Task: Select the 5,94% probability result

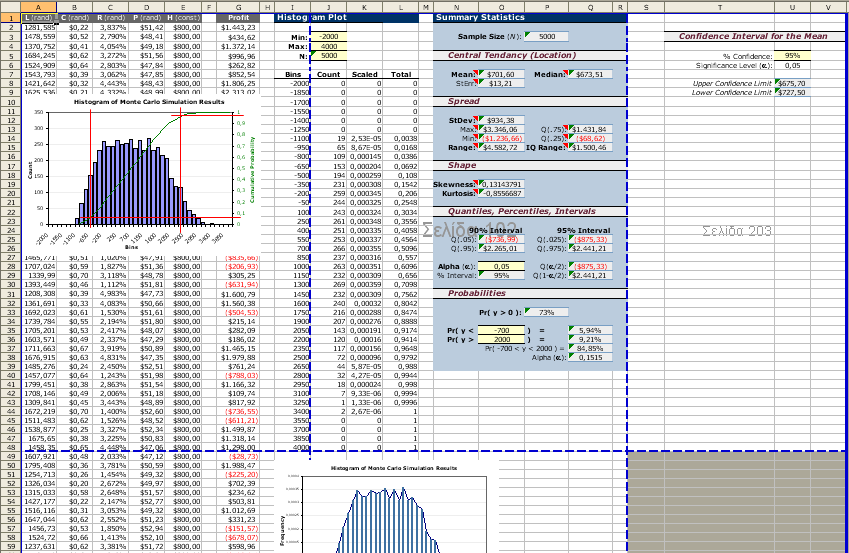Action: tap(590, 330)
